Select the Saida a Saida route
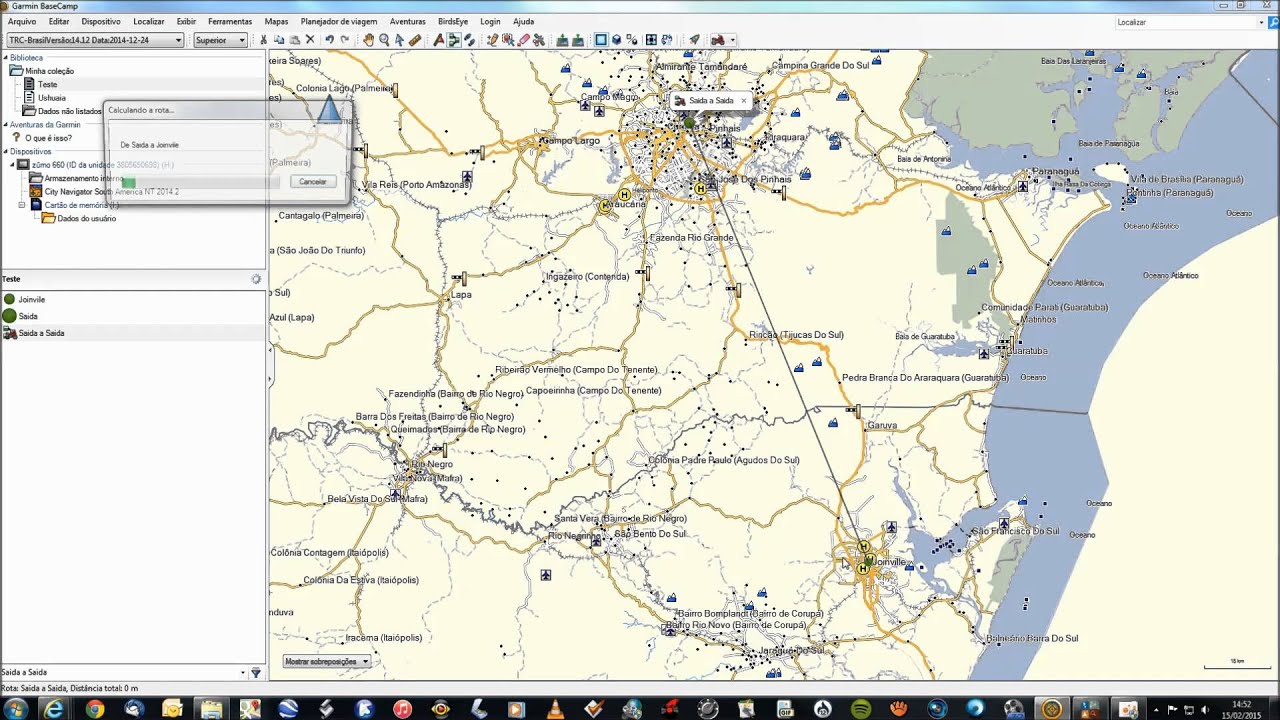 point(40,333)
